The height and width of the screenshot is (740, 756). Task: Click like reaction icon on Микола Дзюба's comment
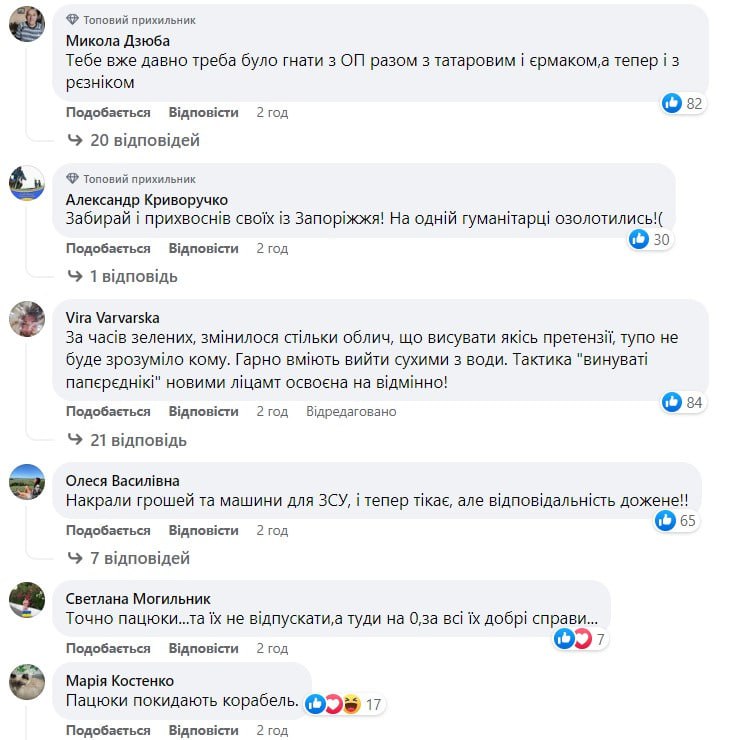[x=672, y=103]
